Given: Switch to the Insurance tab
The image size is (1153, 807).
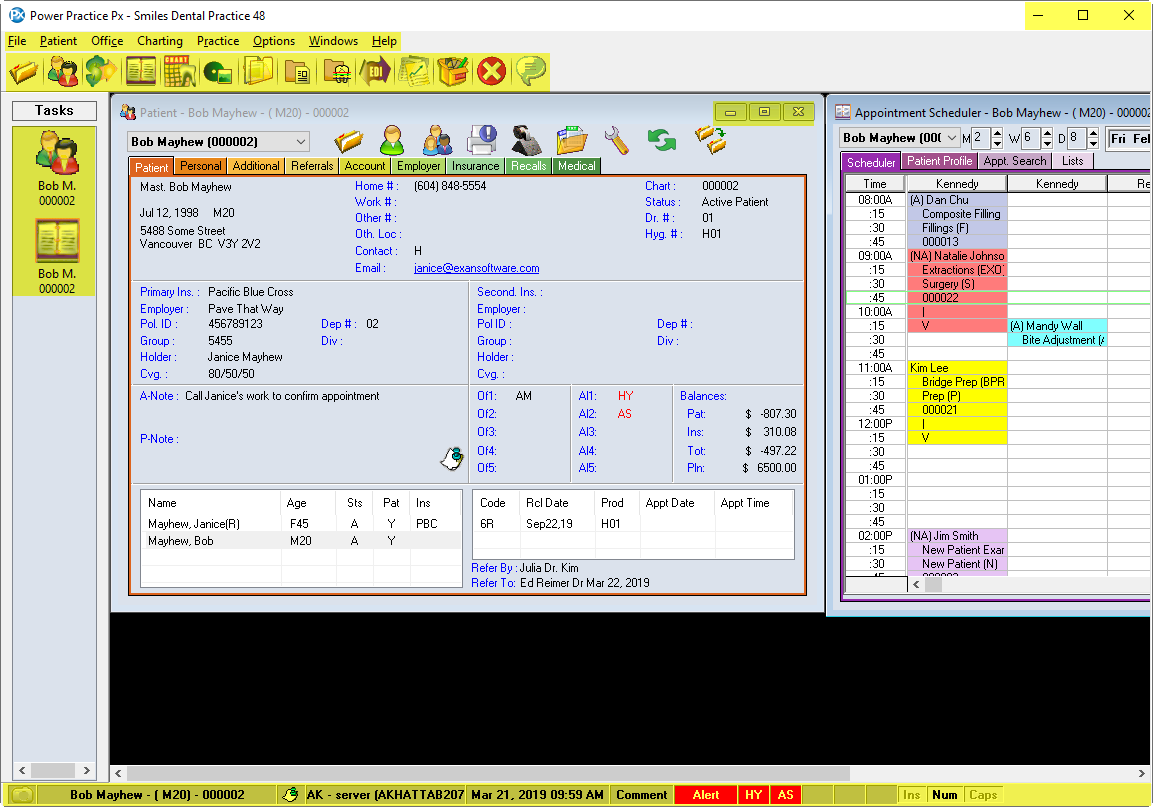Looking at the screenshot, I should 475,166.
